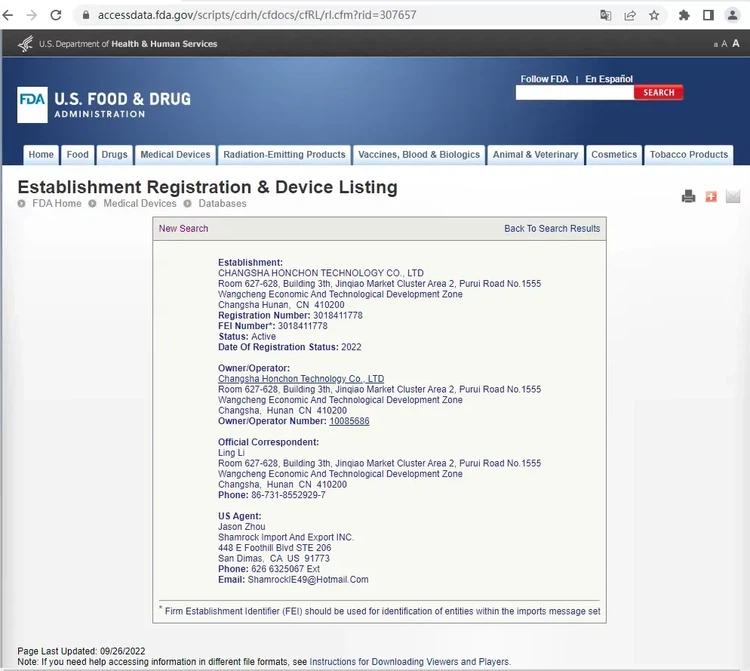The height and width of the screenshot is (671, 750).
Task: Select the Tobacco Products tab
Action: 688,155
